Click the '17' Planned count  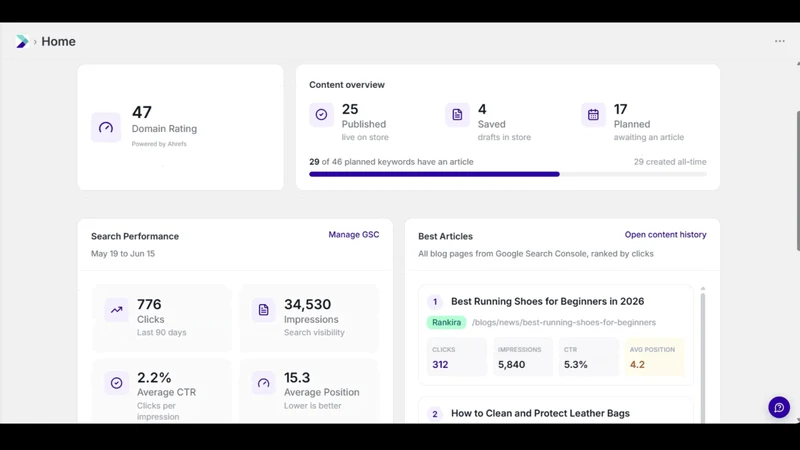click(620, 109)
